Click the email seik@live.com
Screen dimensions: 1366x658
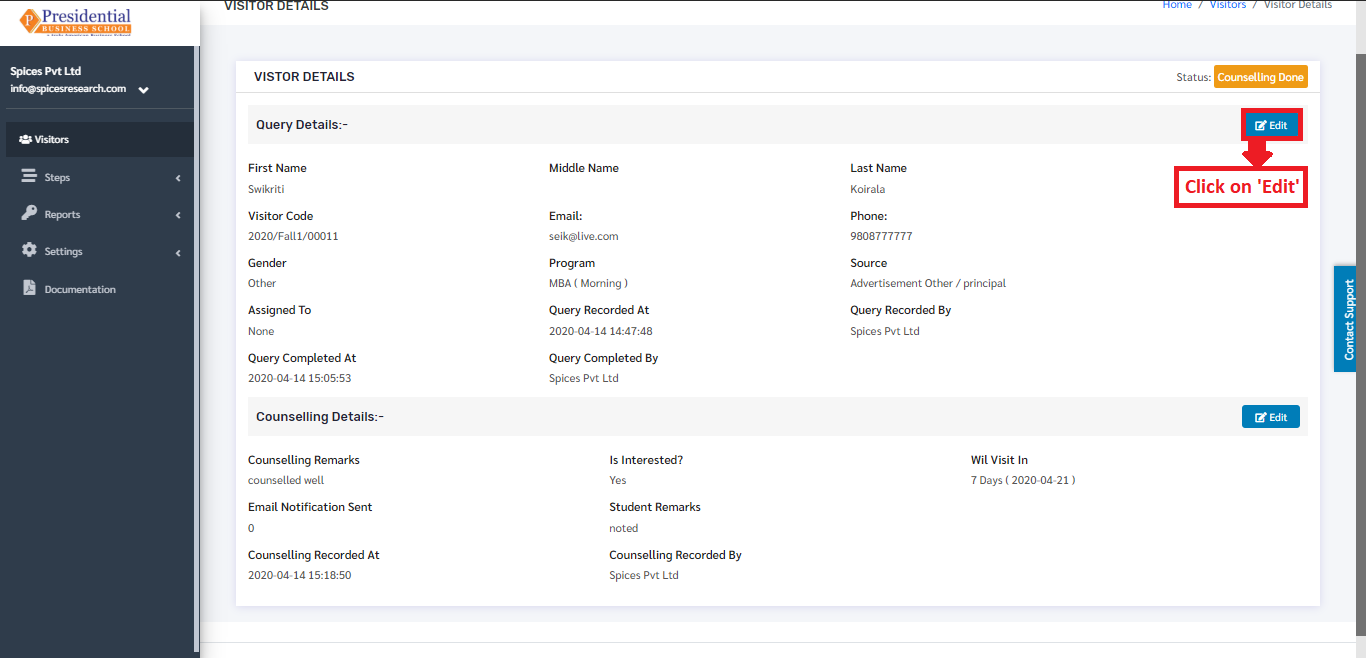click(x=584, y=236)
